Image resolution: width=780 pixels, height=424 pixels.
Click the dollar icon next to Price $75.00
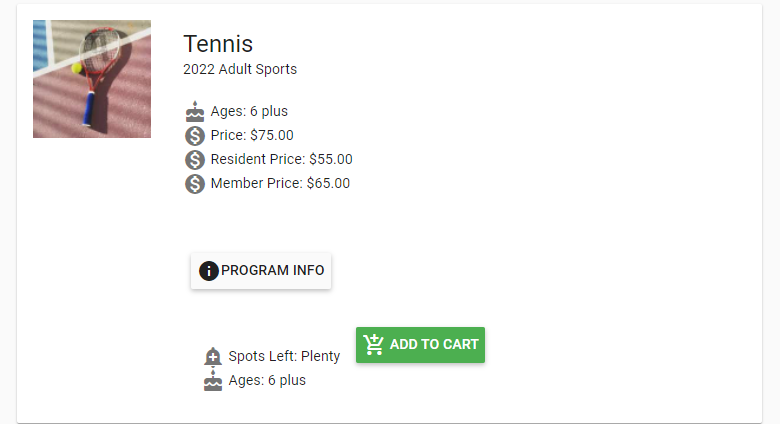pos(195,135)
